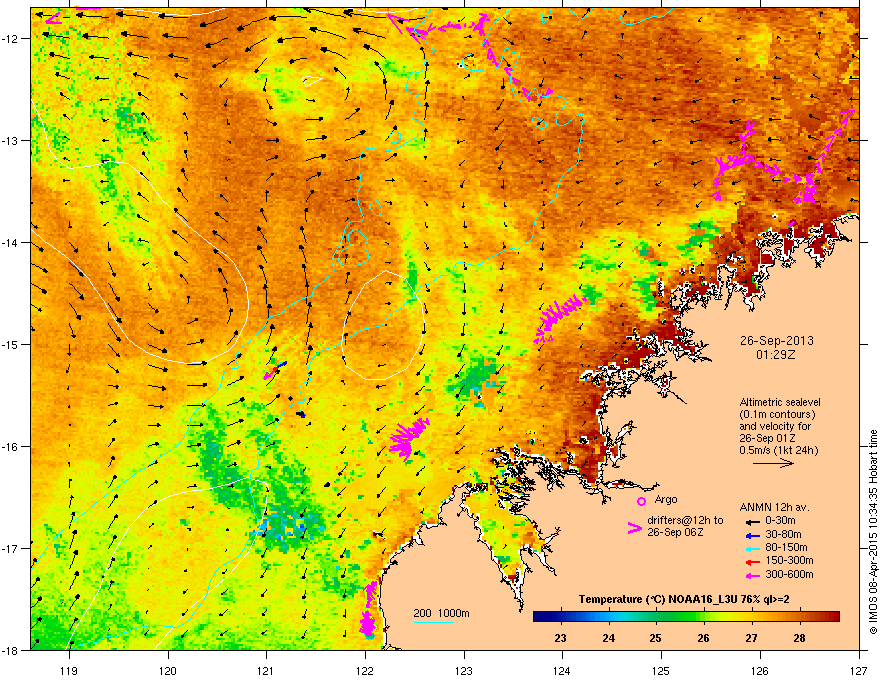Click the color bar tick label '26'
Image resolution: width=880 pixels, height=680 pixels.
point(703,638)
